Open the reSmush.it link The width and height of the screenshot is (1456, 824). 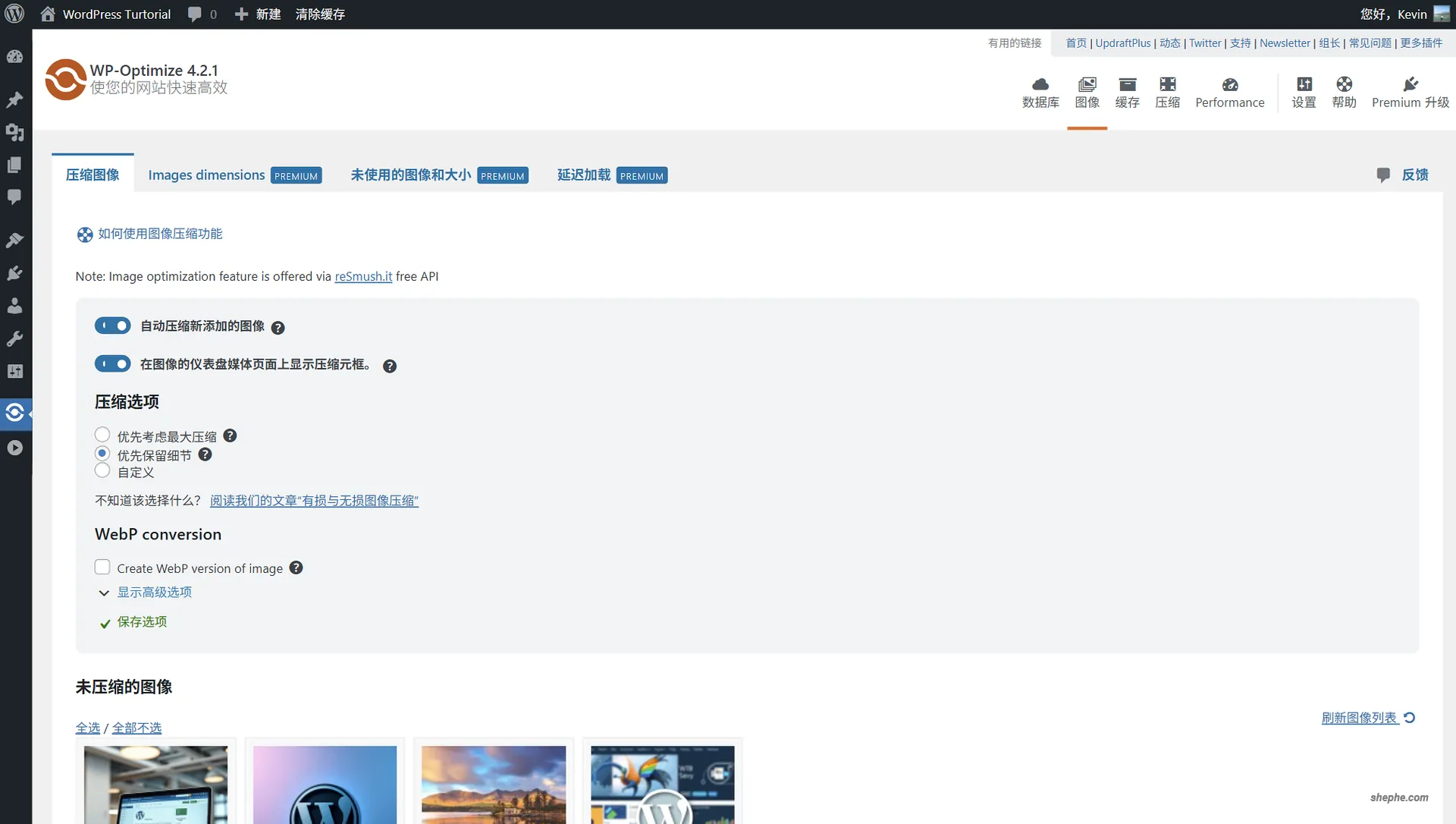point(363,276)
